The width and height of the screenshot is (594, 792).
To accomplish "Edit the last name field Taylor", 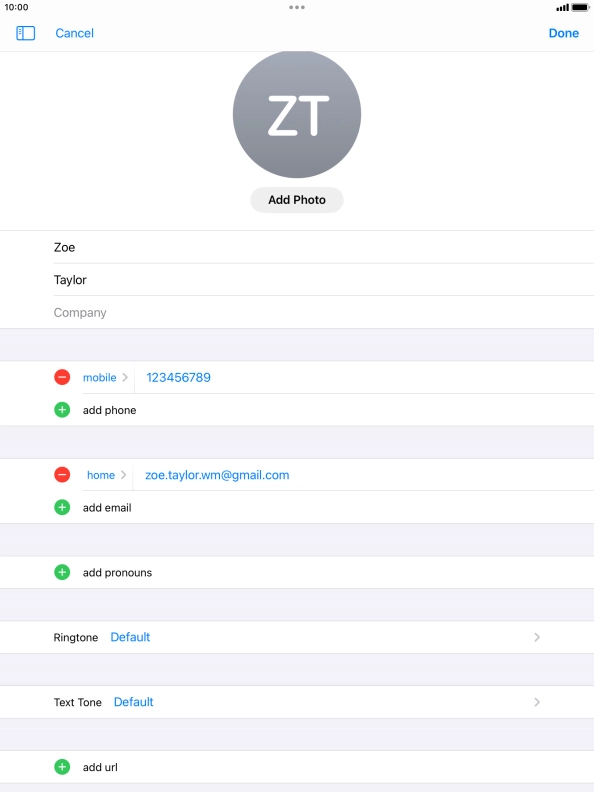I will tap(324, 280).
